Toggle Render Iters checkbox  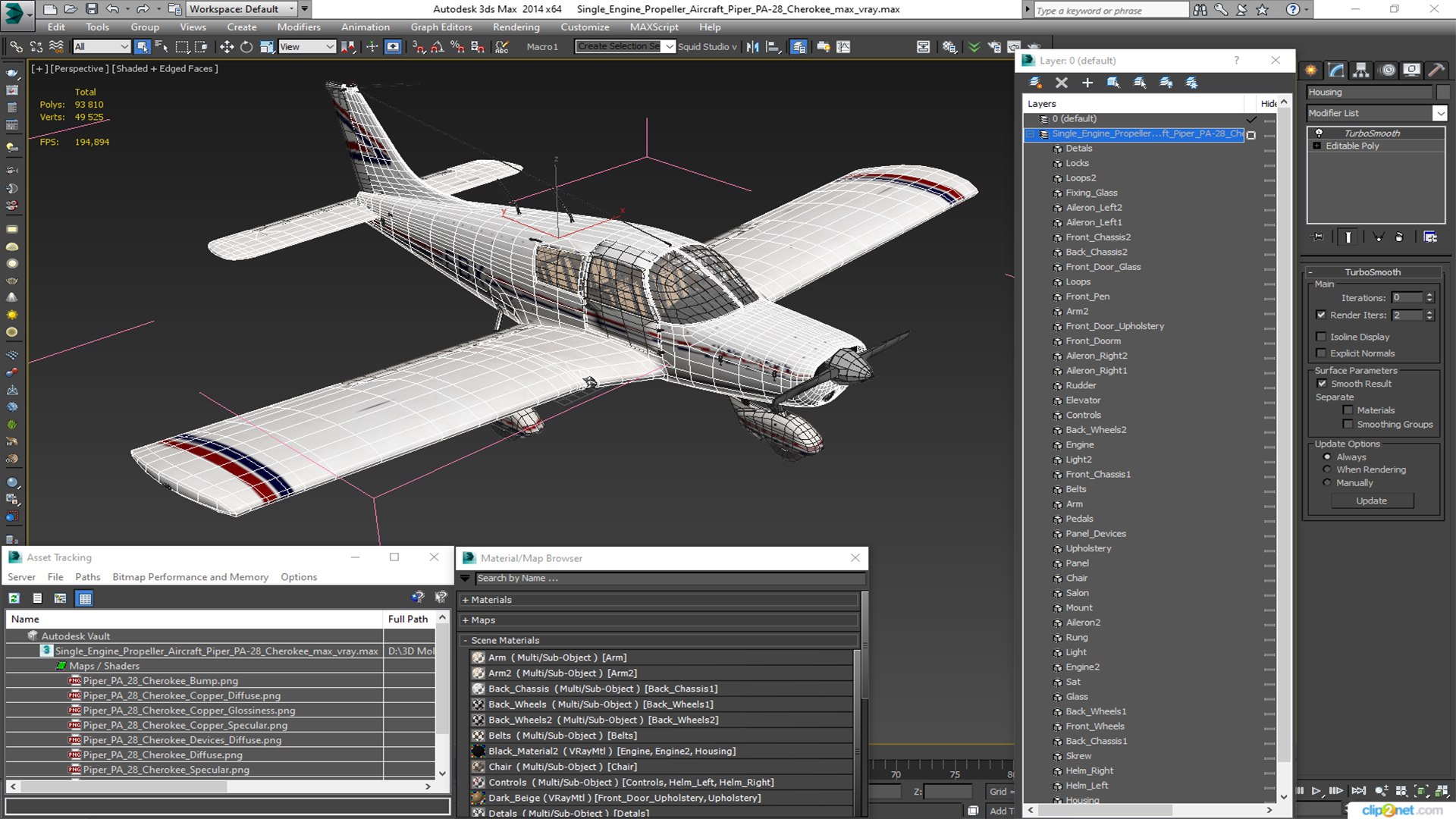tap(1321, 315)
